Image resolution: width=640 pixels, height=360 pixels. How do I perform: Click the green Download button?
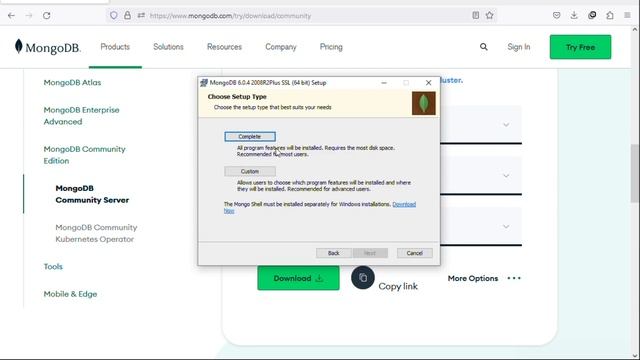298,278
